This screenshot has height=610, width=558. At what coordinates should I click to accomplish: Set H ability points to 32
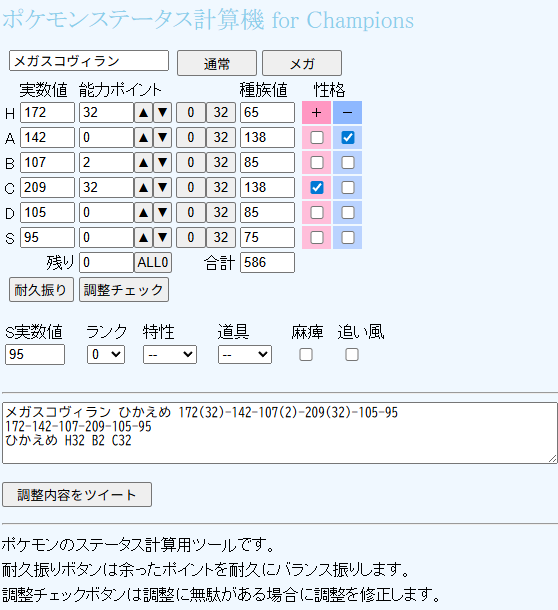[221, 112]
